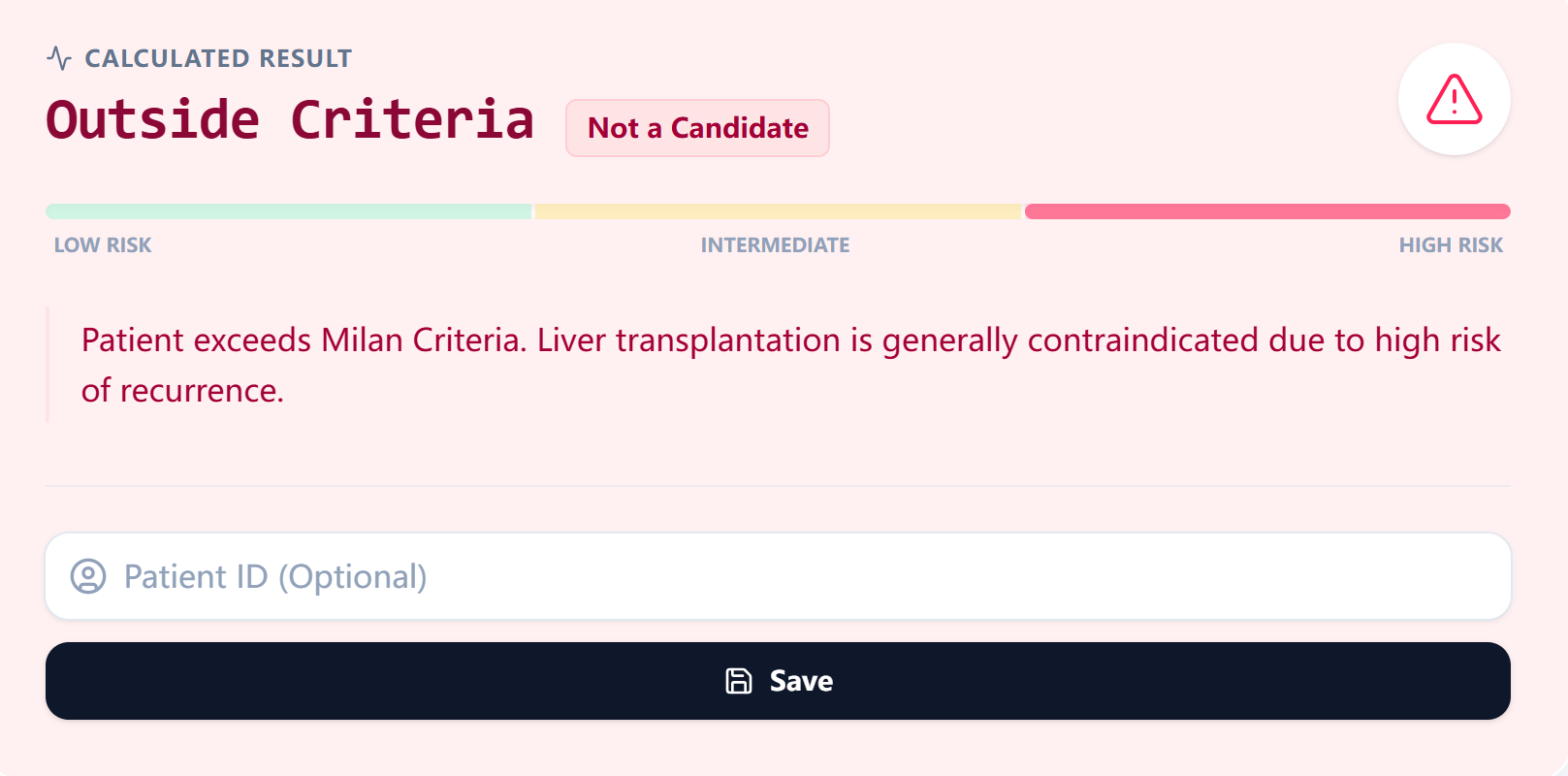
Task: Click the circular avatar icon left of Patient ID
Action: click(88, 576)
